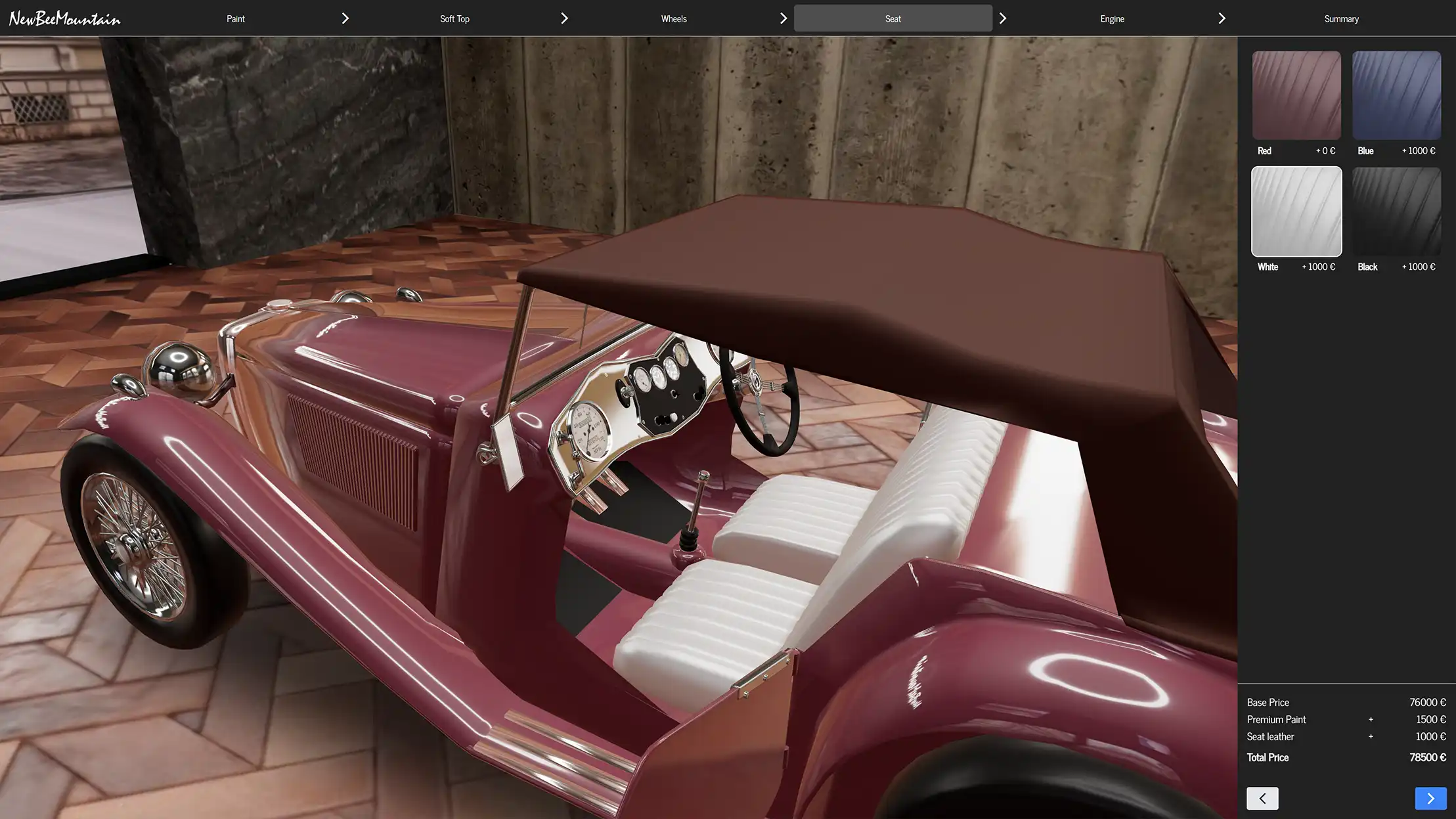
Task: Click the Black option's + 1000 € price
Action: coord(1419,267)
